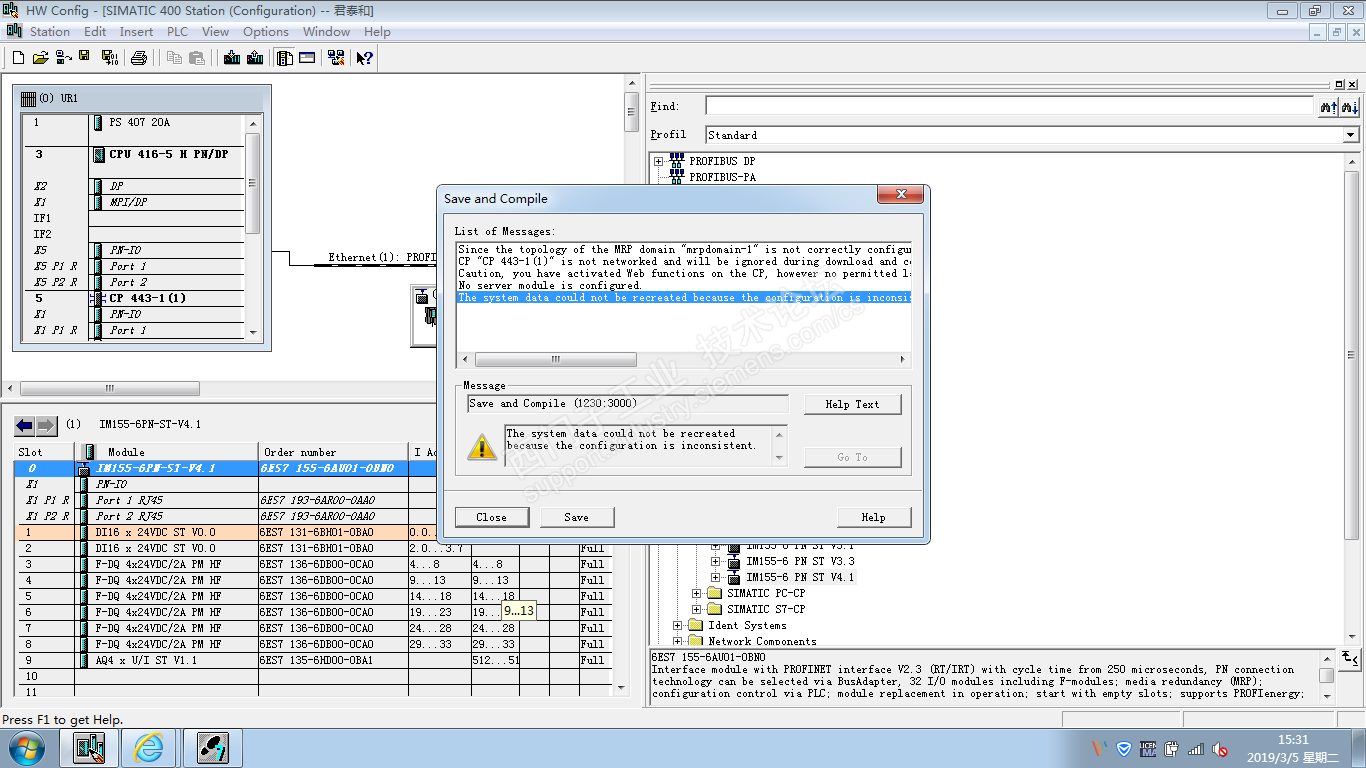Click the Configure Network toolbar icon

pyautogui.click(x=337, y=58)
